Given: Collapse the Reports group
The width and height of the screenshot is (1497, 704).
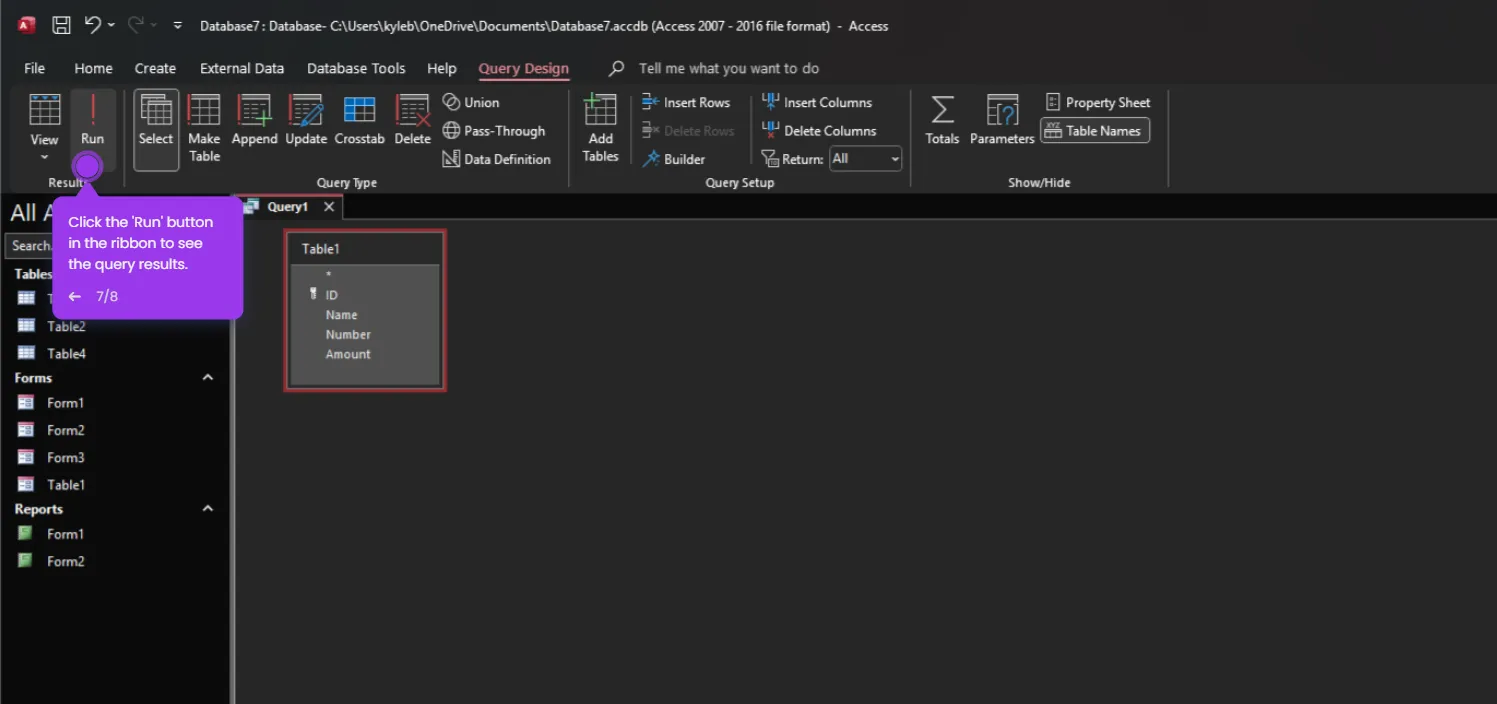Looking at the screenshot, I should coord(208,509).
